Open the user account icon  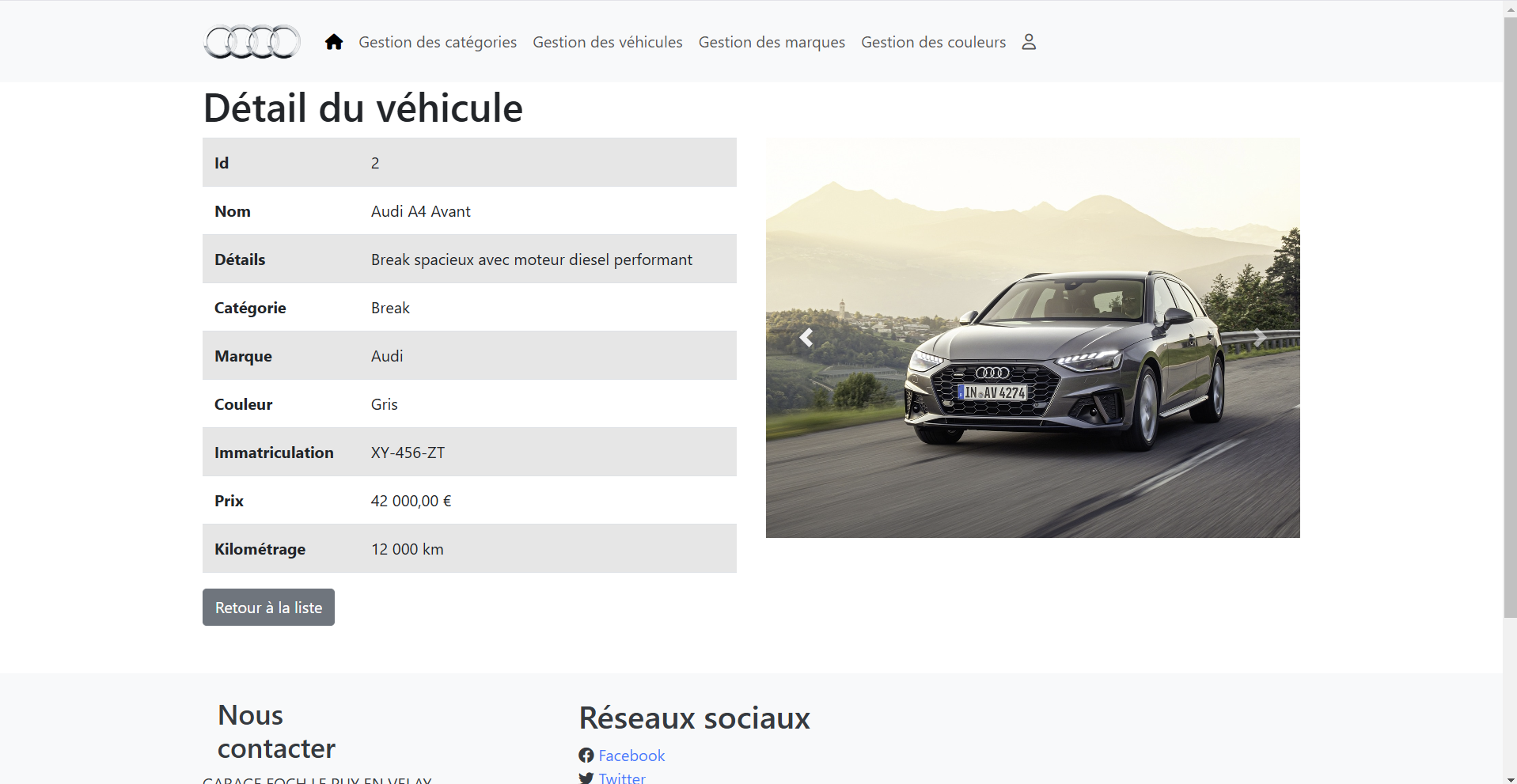pos(1028,42)
